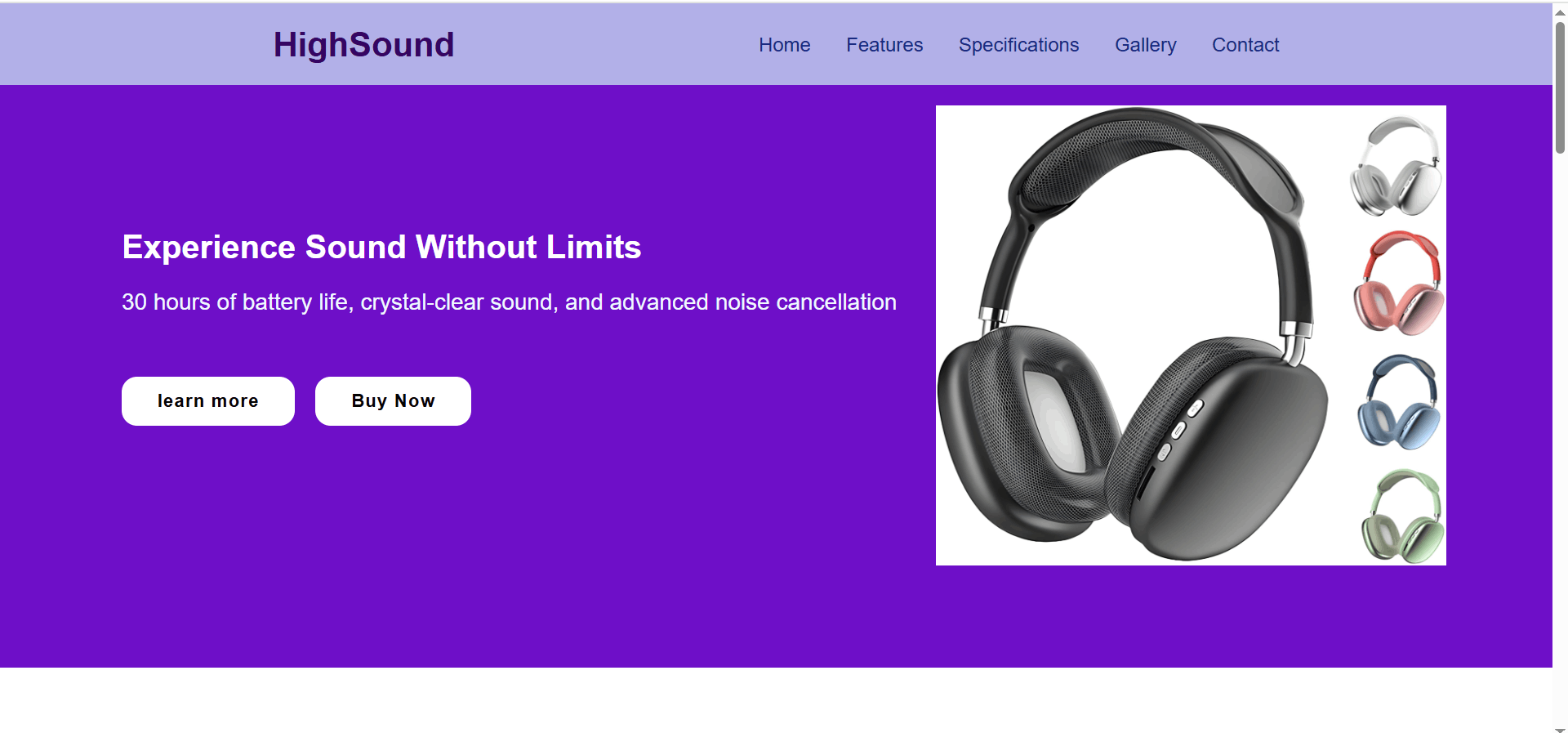Click the control buttons on the headphone earcup
This screenshot has width=1568, height=733.
pyautogui.click(x=1179, y=430)
